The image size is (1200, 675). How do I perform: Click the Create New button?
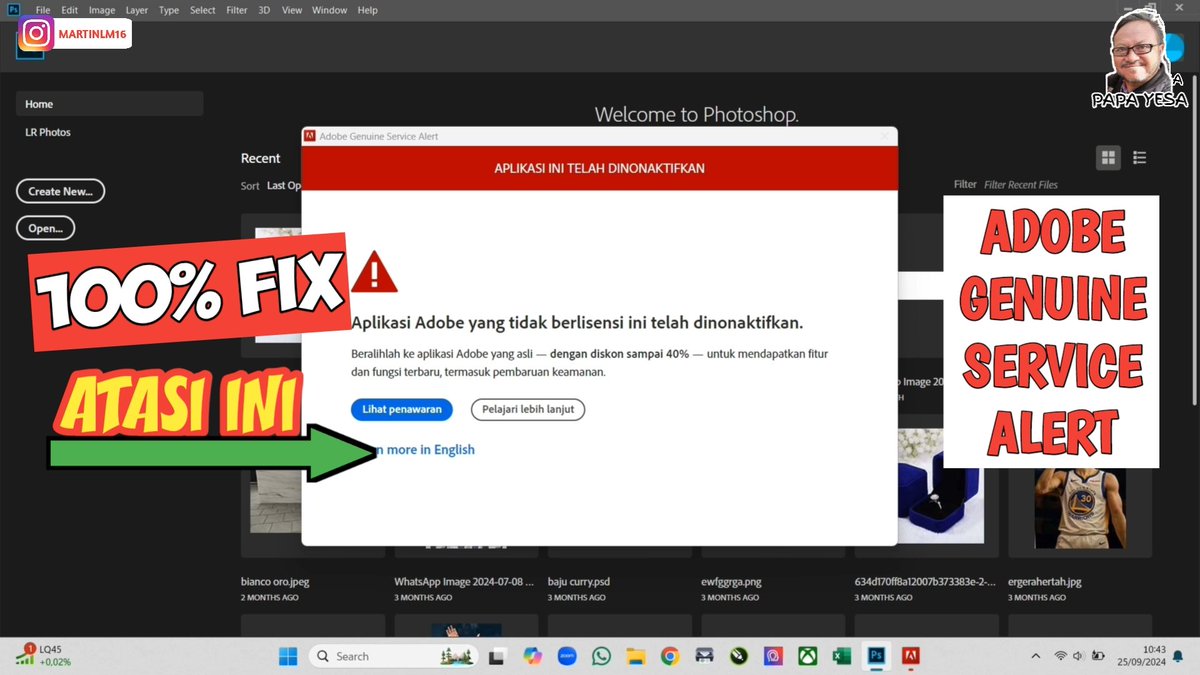click(61, 191)
